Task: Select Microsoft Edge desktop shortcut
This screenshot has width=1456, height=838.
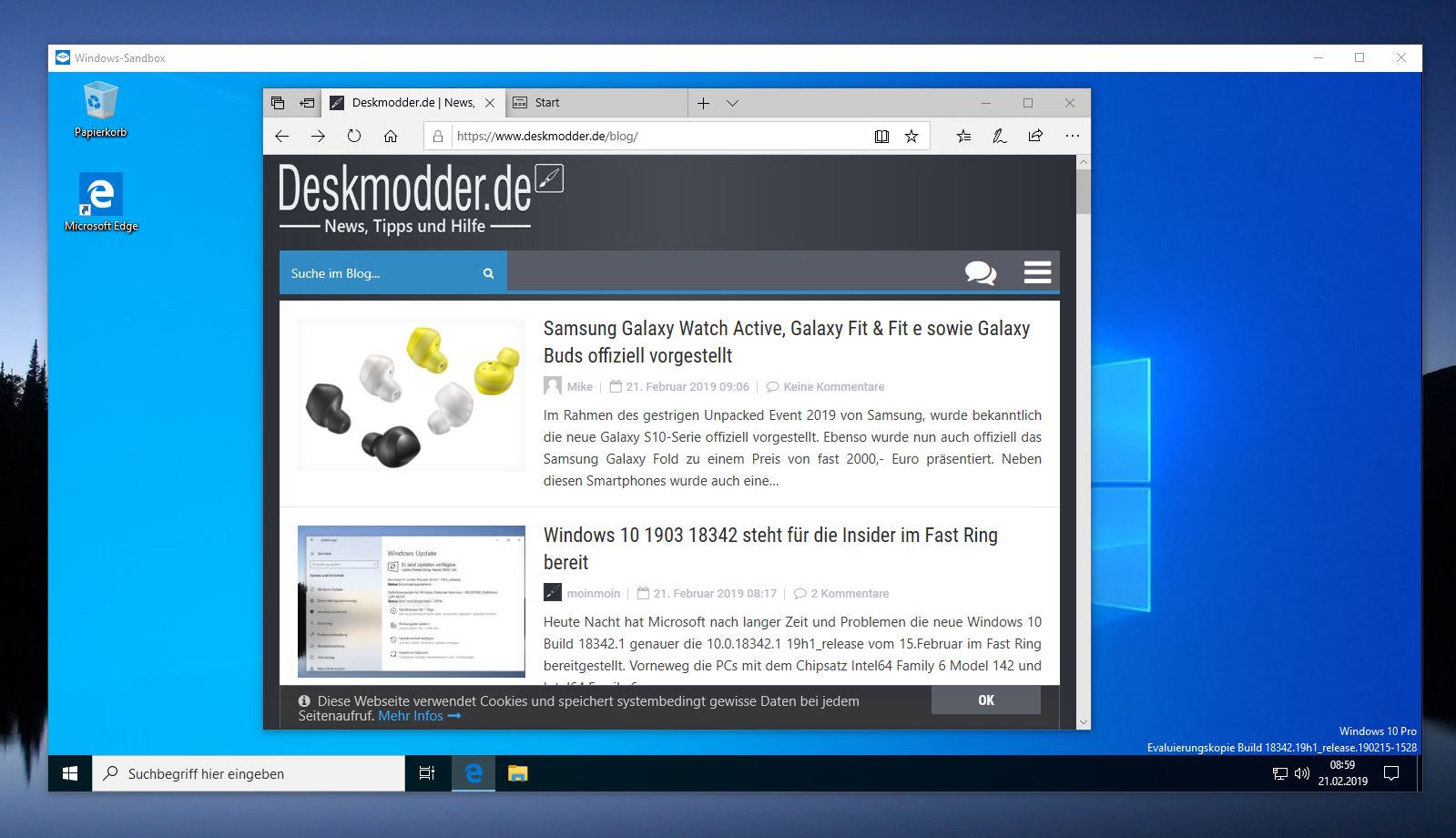Action: point(100,202)
